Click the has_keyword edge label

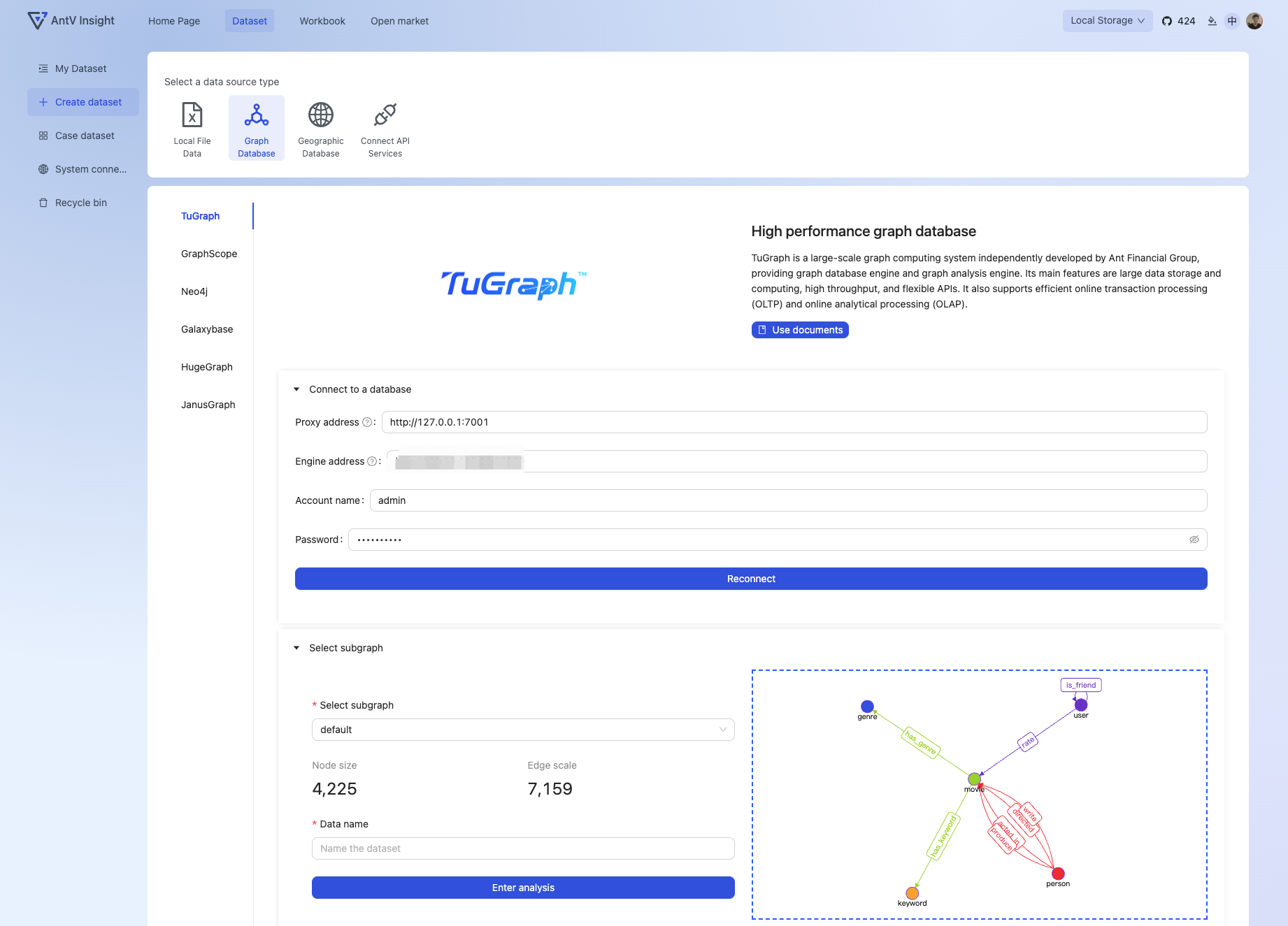943,836
